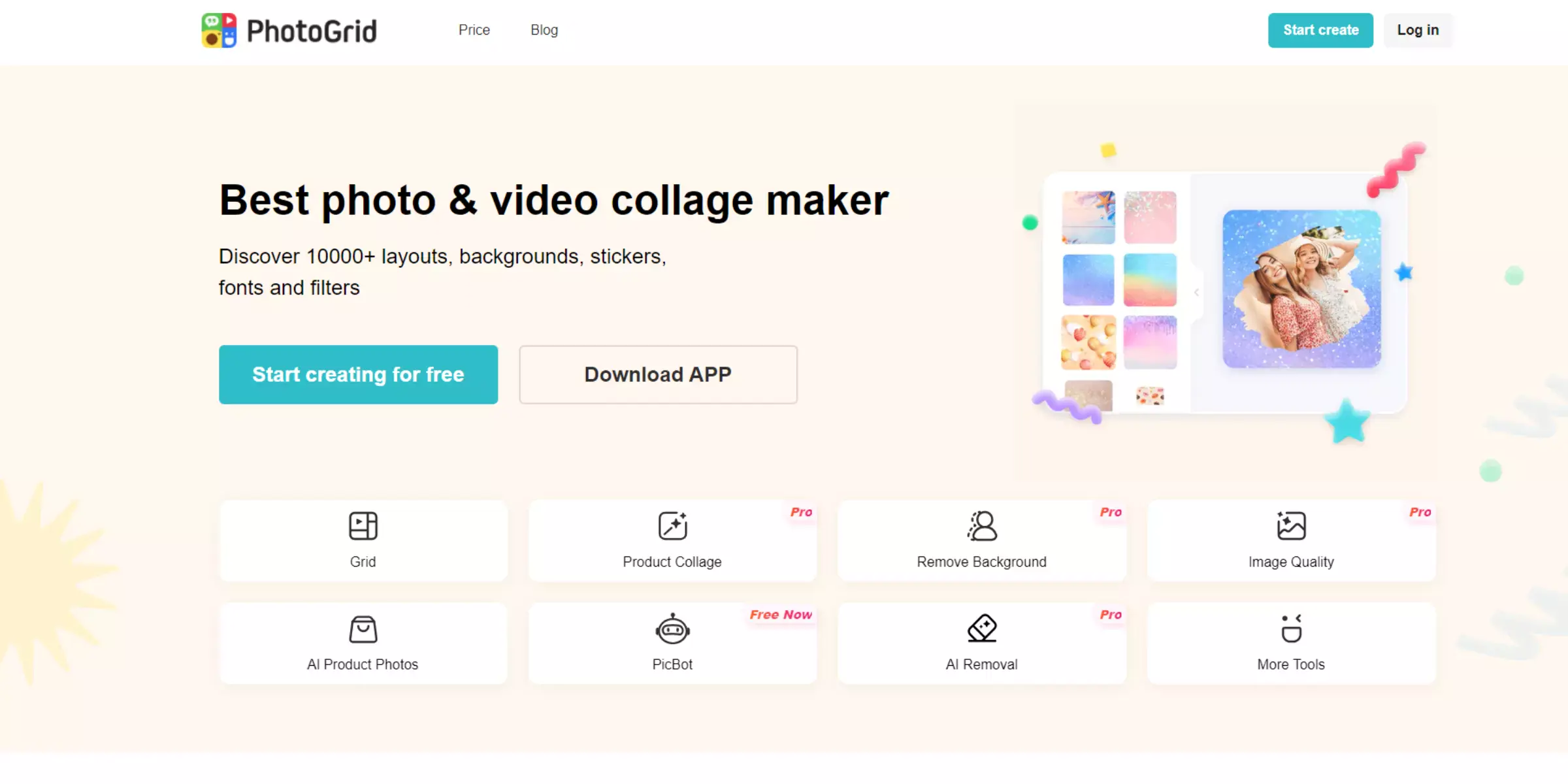Viewport: 1568px width, 784px height.
Task: Collapse the preview panel with small chevron
Action: coord(1196,293)
